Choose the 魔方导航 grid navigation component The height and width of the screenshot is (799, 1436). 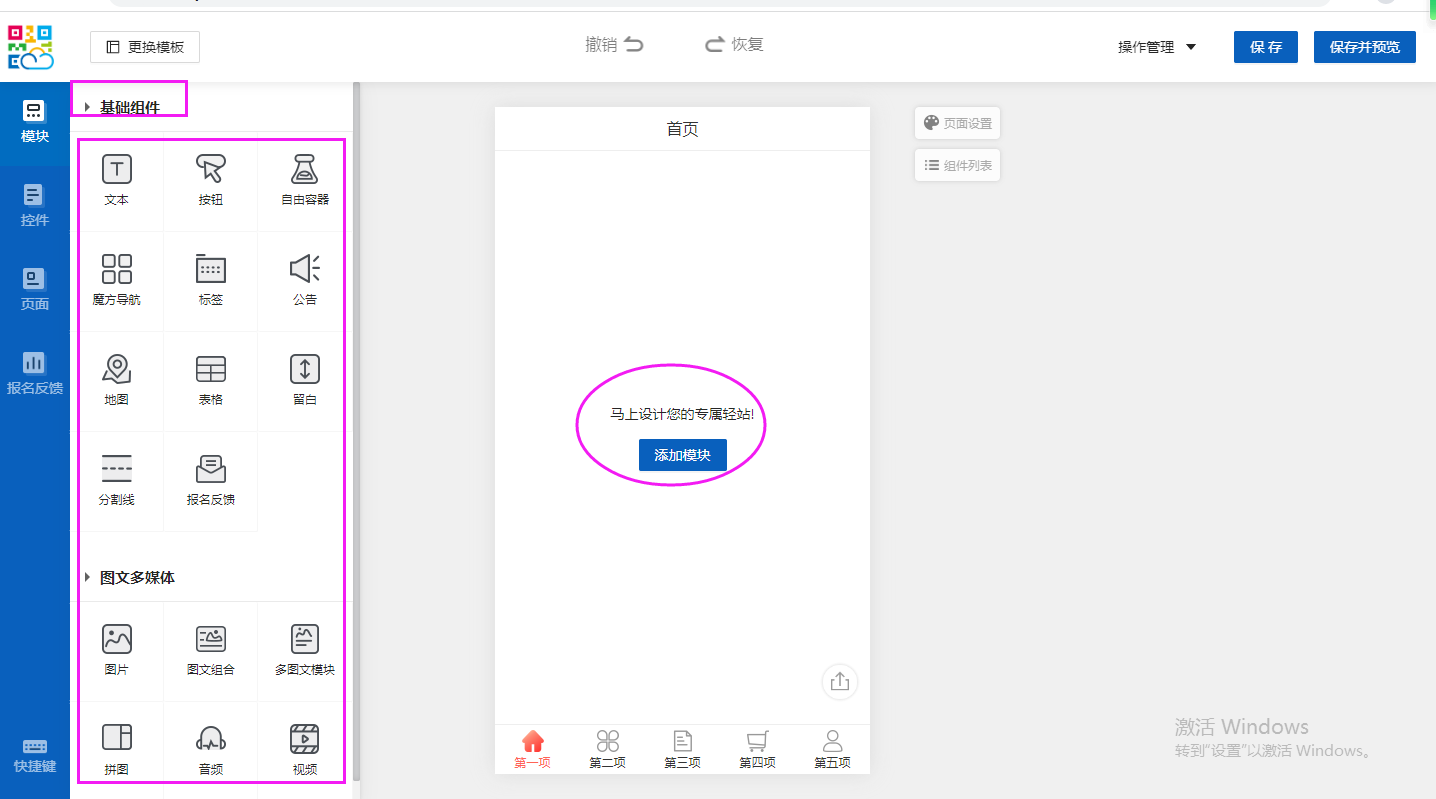(117, 270)
